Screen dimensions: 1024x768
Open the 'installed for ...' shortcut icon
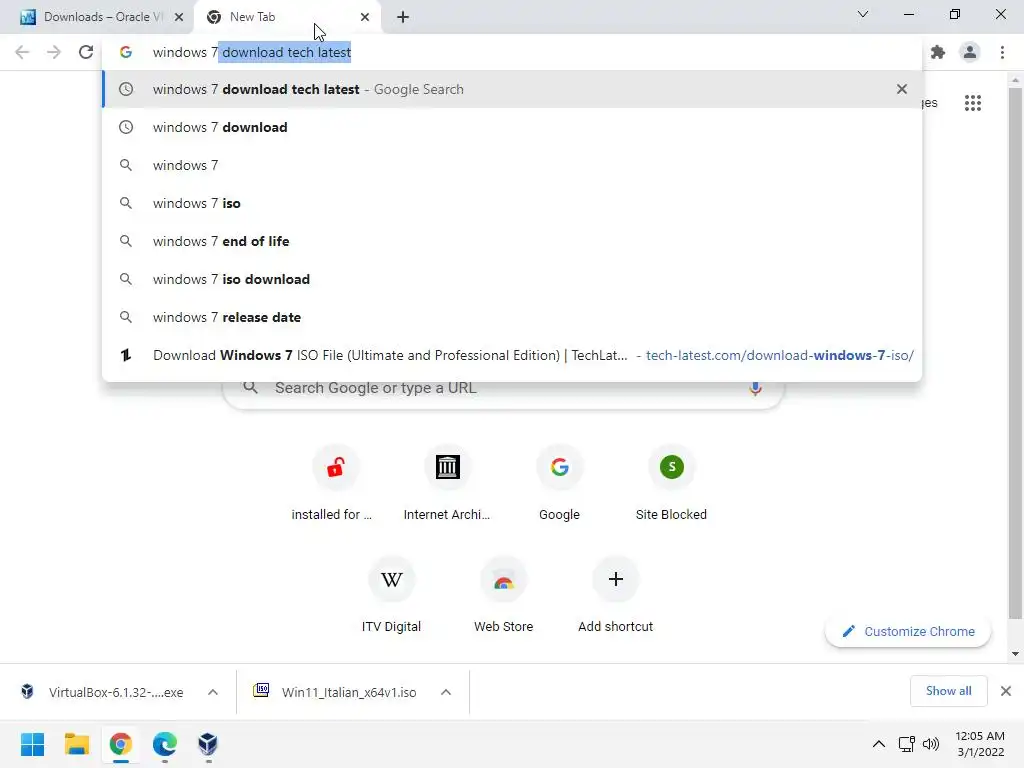click(336, 467)
